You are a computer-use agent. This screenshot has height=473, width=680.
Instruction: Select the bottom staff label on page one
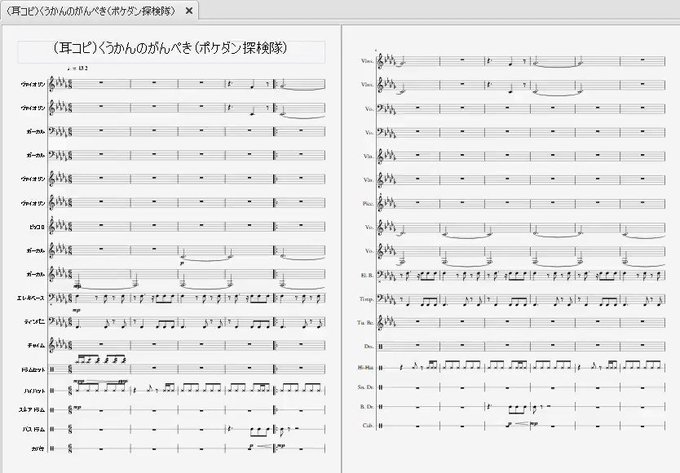(37, 449)
